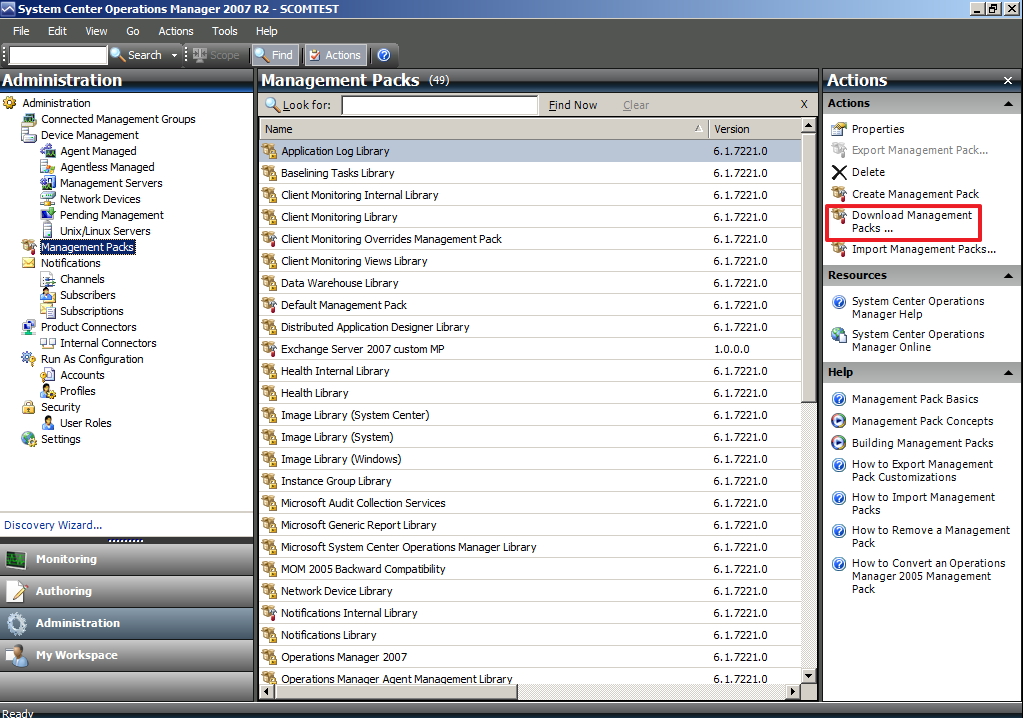
Task: Click the Find toolbar button
Action: (275, 55)
